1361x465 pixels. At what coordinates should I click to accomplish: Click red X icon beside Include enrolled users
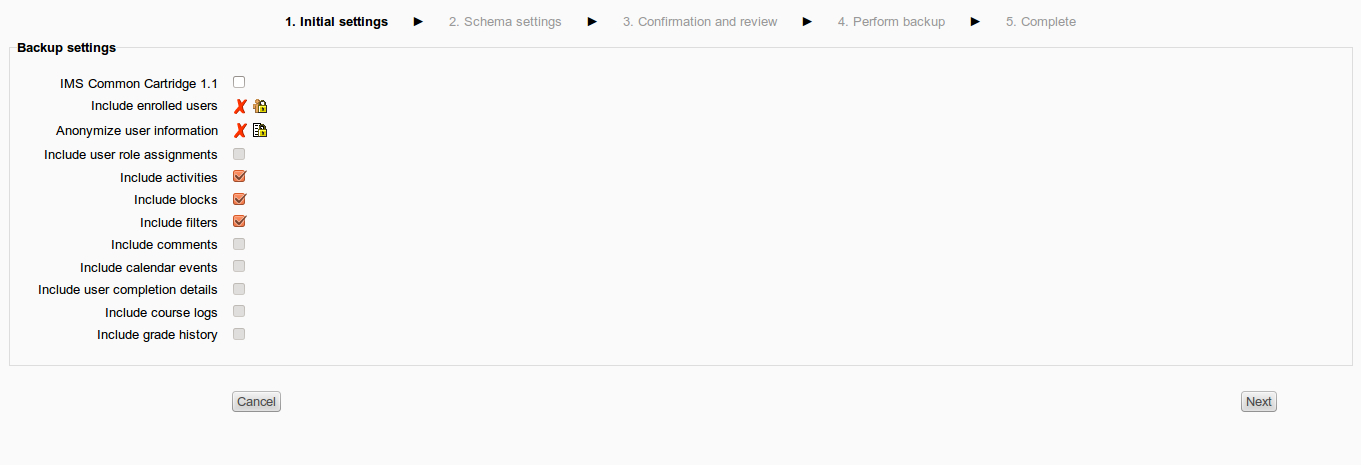(x=240, y=106)
